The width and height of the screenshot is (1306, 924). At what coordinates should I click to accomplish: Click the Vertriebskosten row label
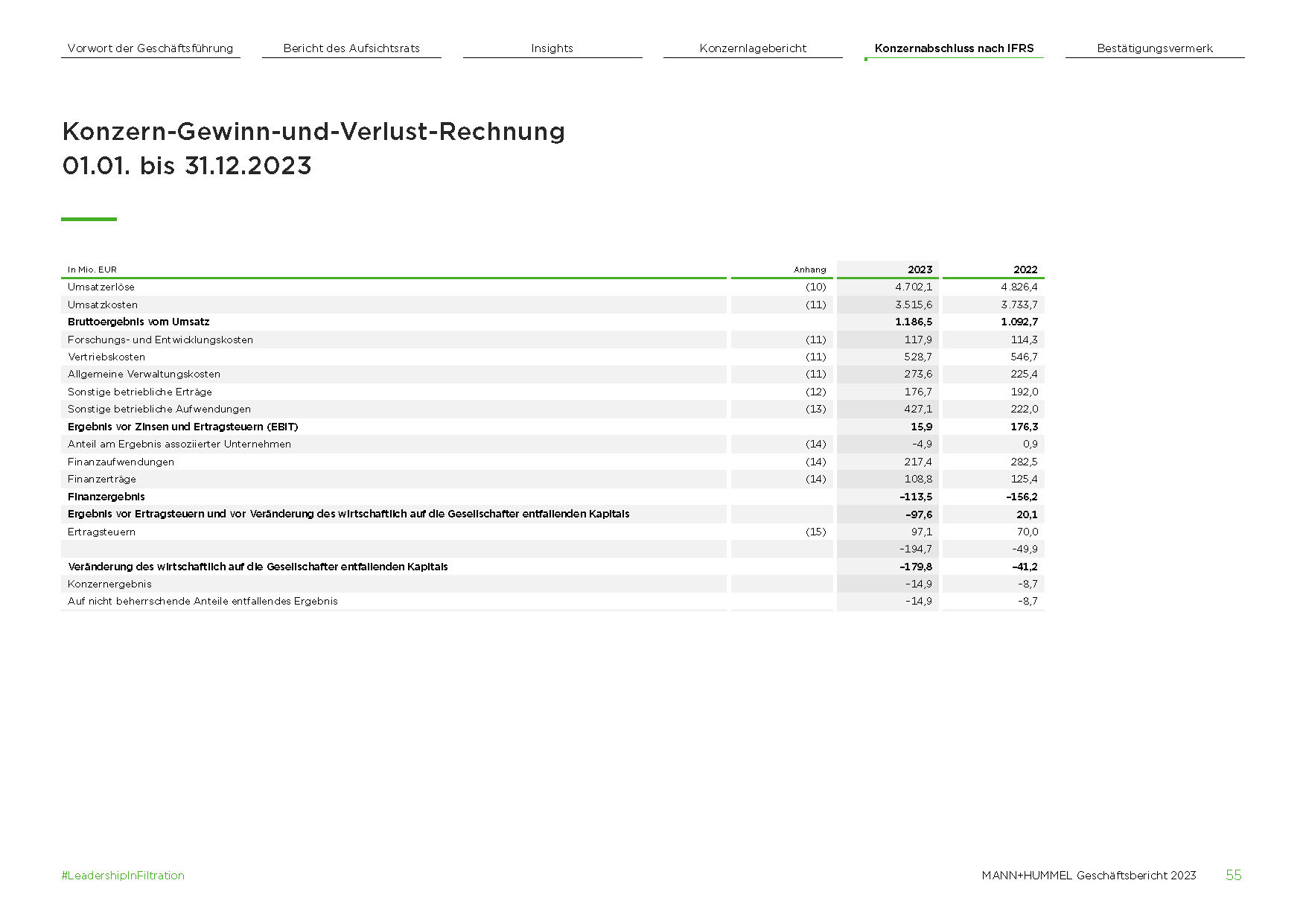point(106,357)
